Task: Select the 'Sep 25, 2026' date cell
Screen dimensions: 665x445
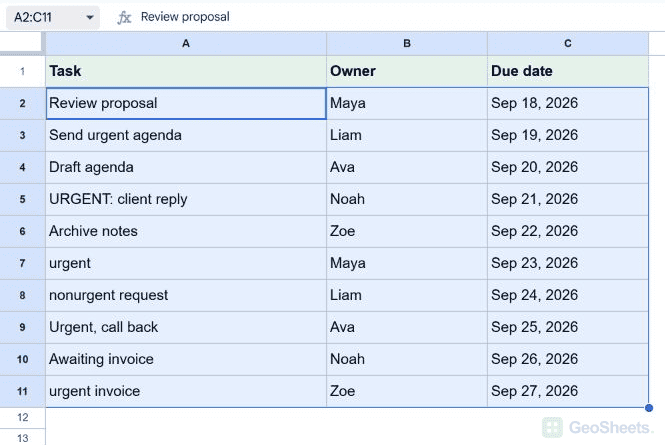Action: (568, 327)
